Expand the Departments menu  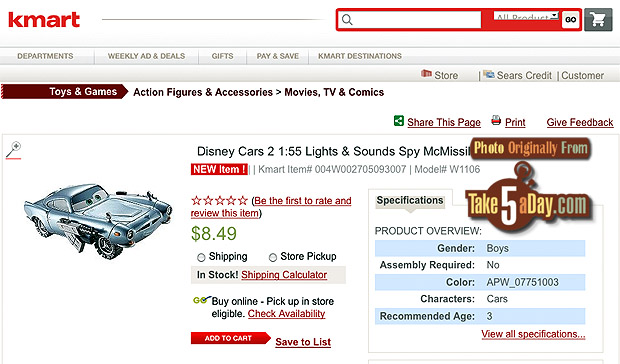[45, 56]
